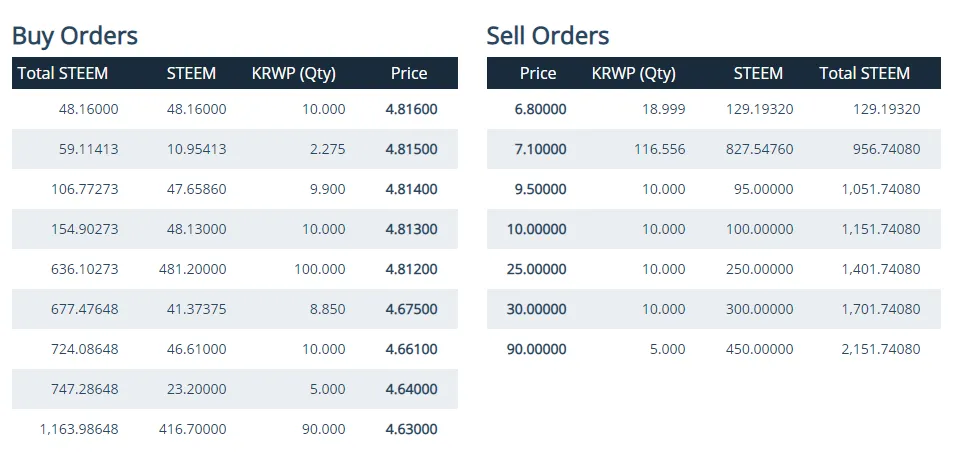
Task: Select the 4.81200 buy order row
Action: click(235, 269)
